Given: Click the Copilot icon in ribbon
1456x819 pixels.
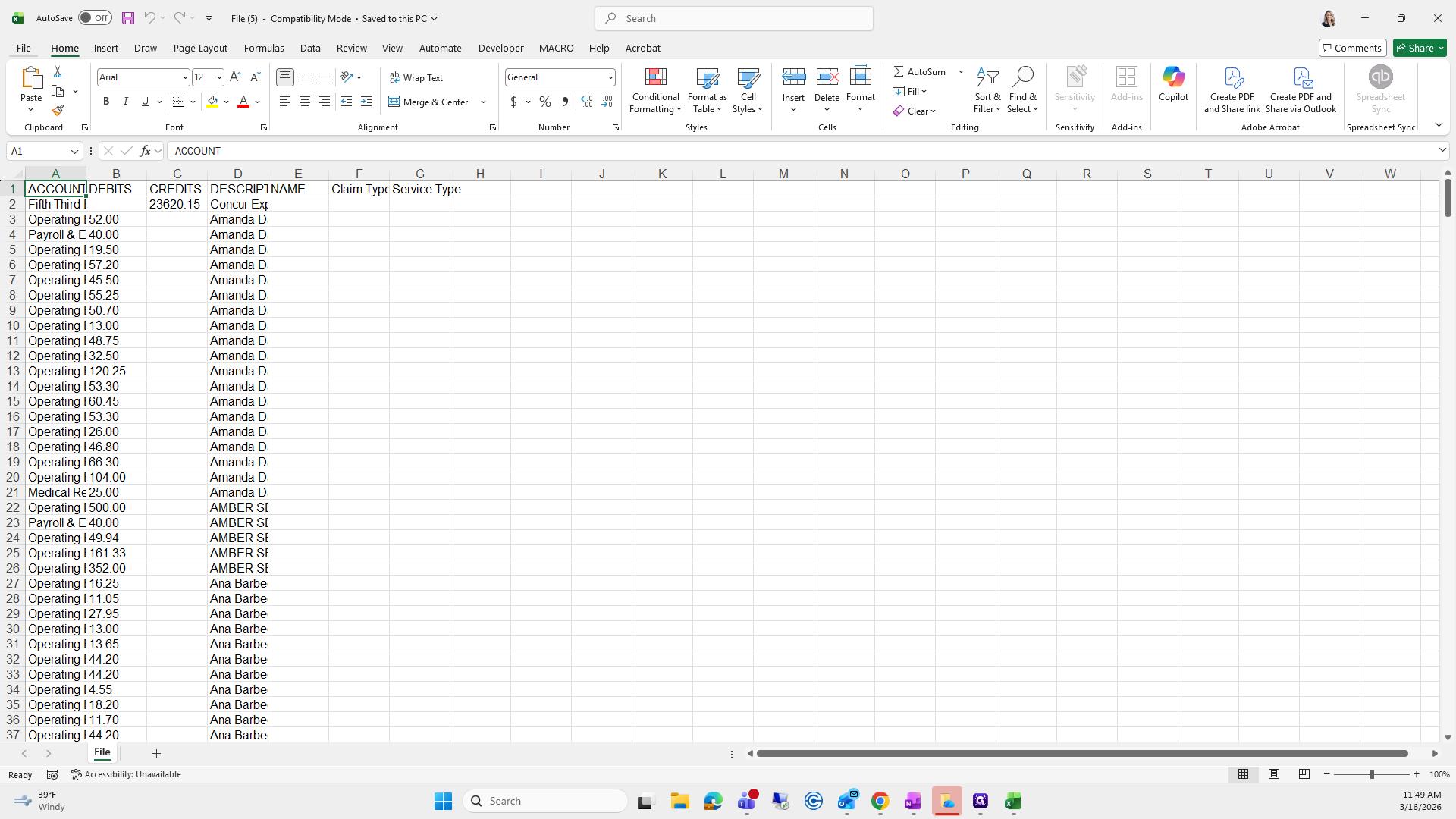Looking at the screenshot, I should (x=1173, y=83).
